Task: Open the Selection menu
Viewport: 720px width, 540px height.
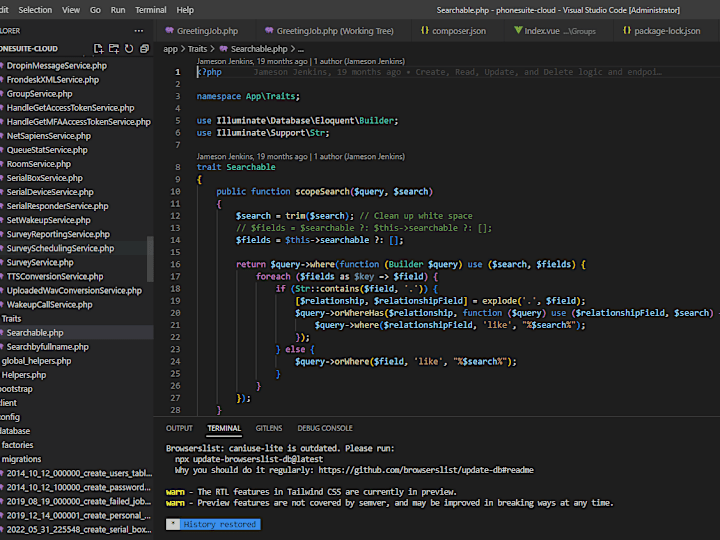Action: click(x=35, y=9)
